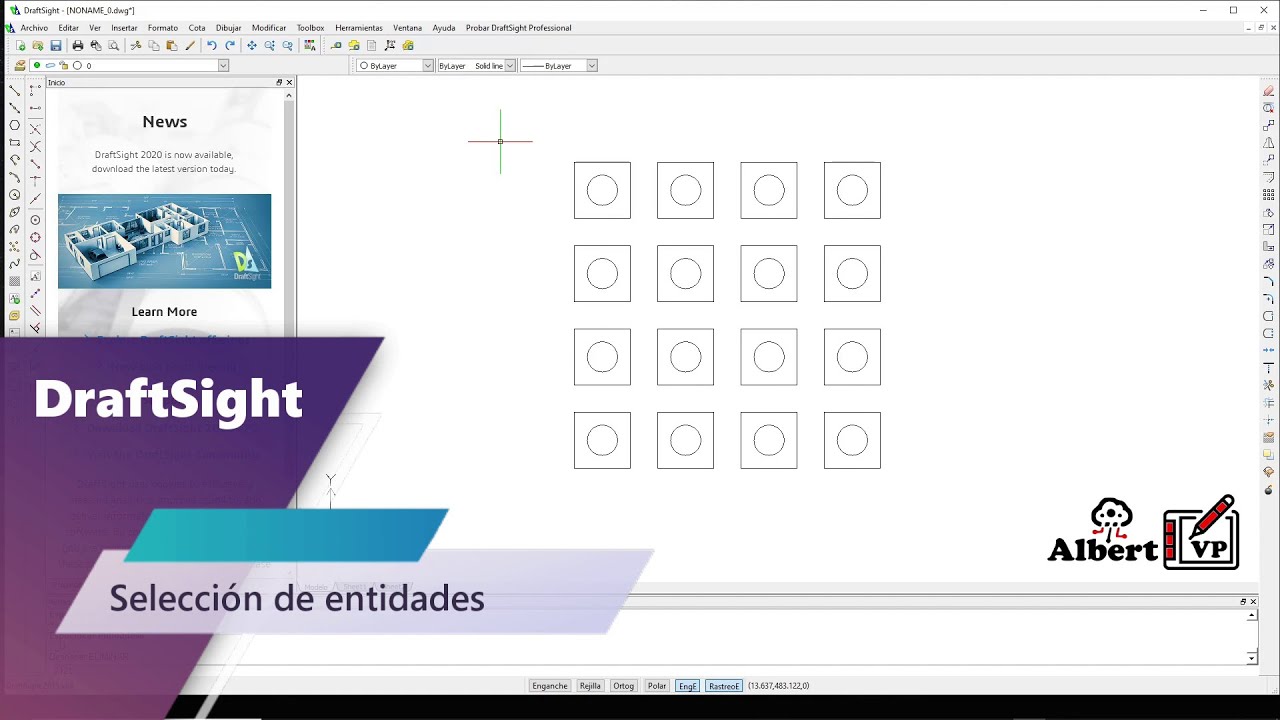The height and width of the screenshot is (720, 1280).
Task: Open the Layers Manager icon
Action: coord(20,65)
